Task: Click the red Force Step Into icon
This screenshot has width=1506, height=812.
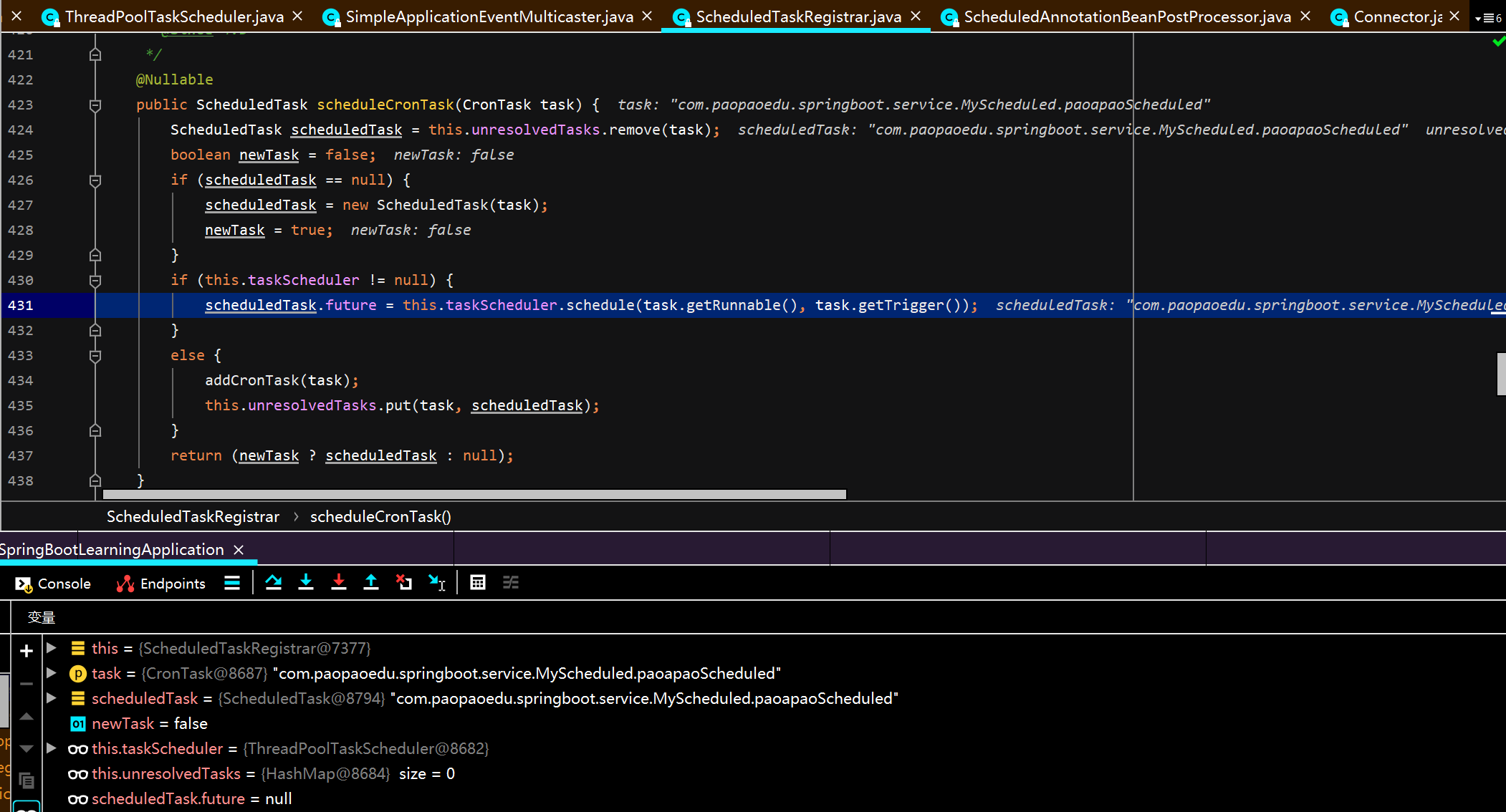Action: tap(339, 583)
